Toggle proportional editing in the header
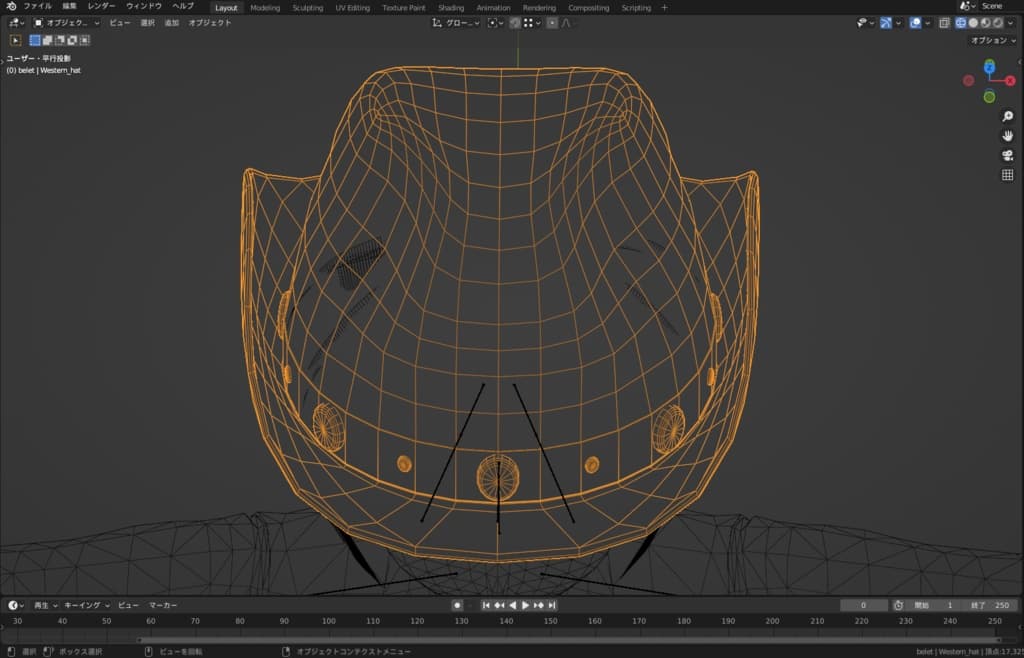Screen dimensions: 1024x658 [x=552, y=23]
